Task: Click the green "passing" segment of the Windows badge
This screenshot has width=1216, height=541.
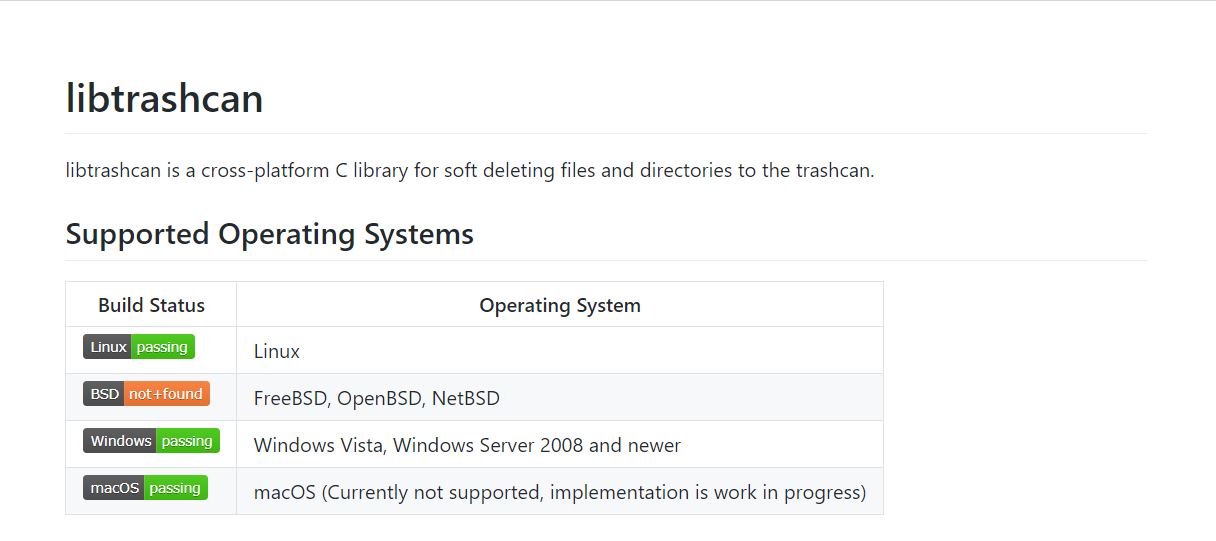Action: [x=188, y=441]
